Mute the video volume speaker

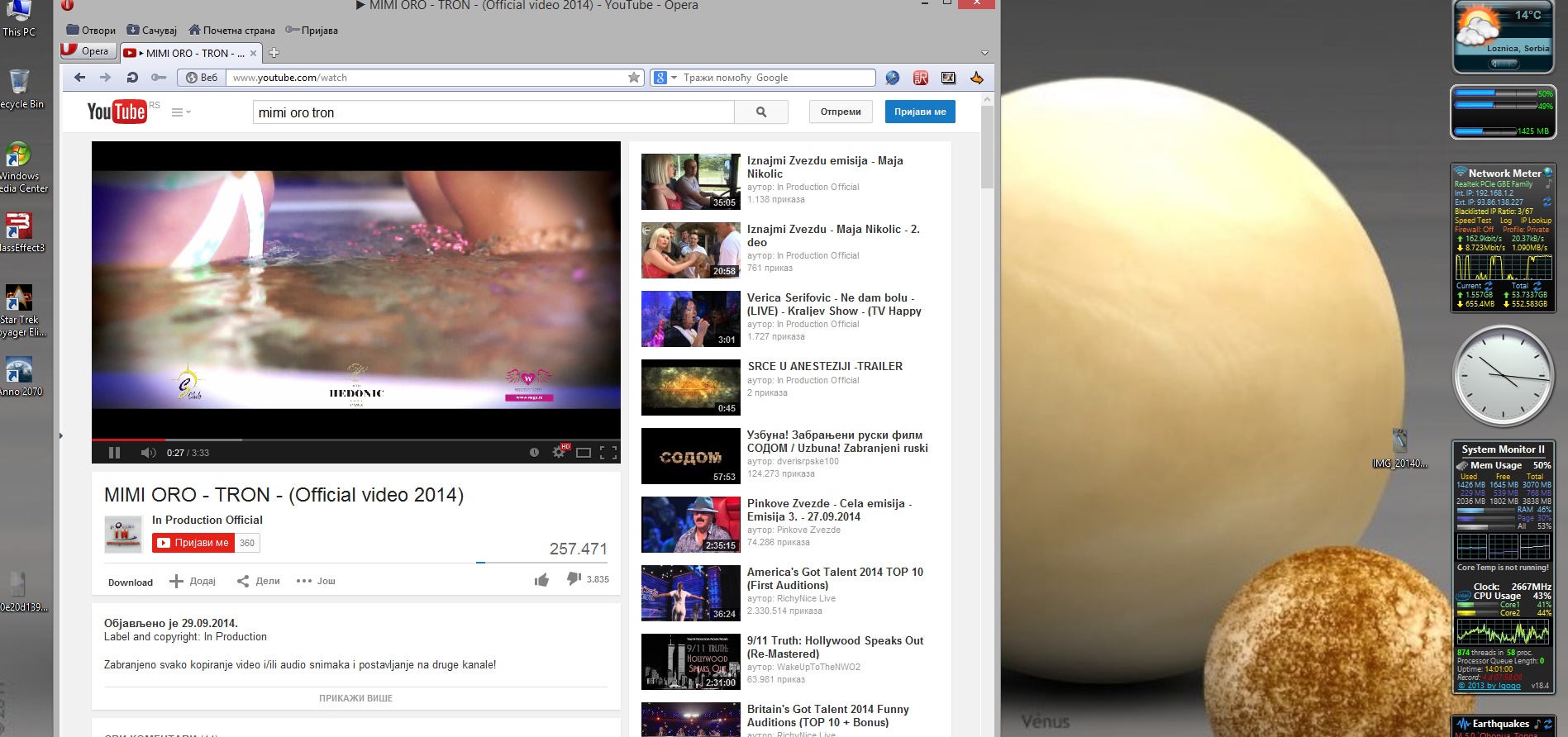(148, 453)
